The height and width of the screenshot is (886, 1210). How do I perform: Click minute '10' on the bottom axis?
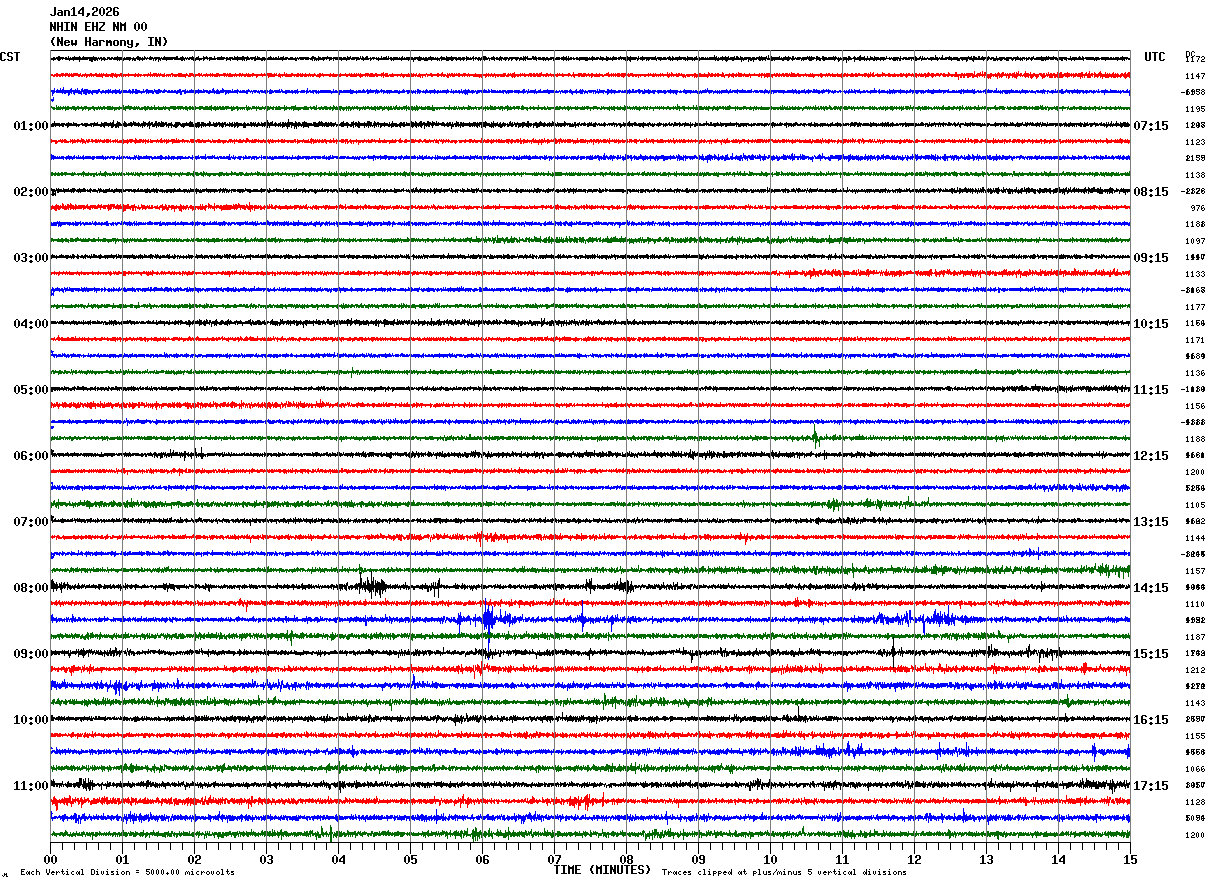[x=770, y=859]
